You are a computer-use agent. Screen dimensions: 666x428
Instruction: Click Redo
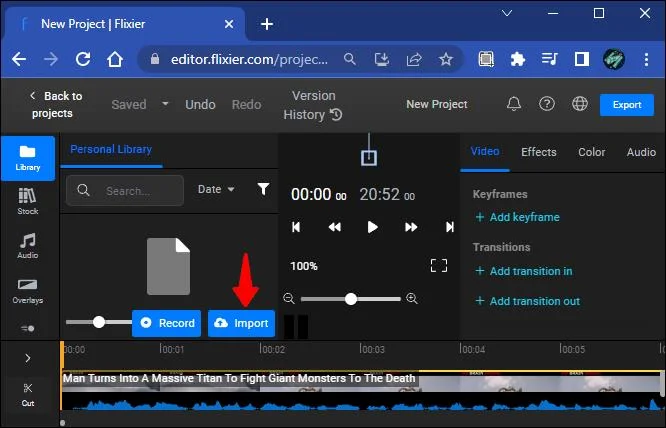[246, 104]
